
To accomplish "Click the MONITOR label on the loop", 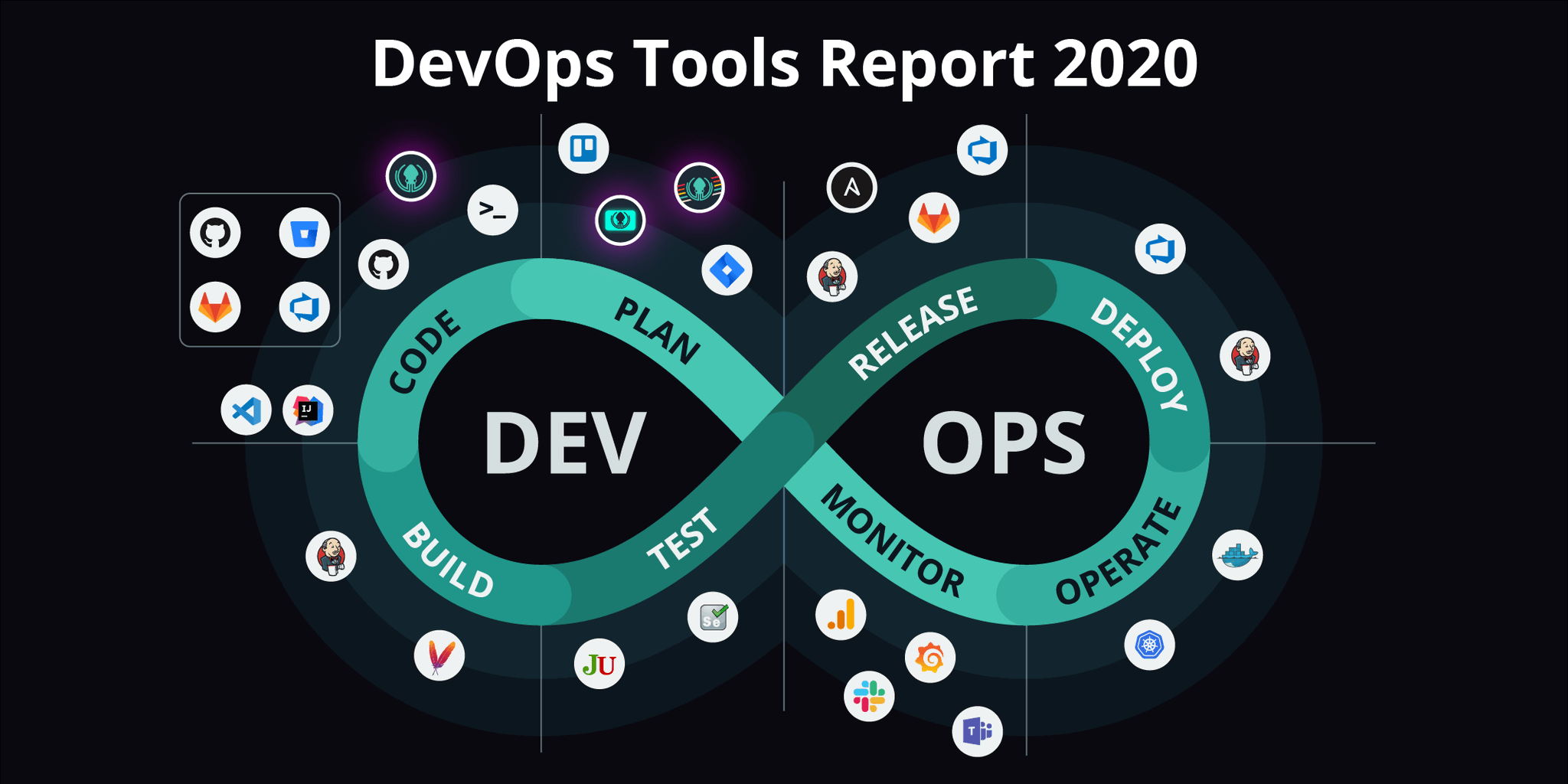I will [892, 541].
